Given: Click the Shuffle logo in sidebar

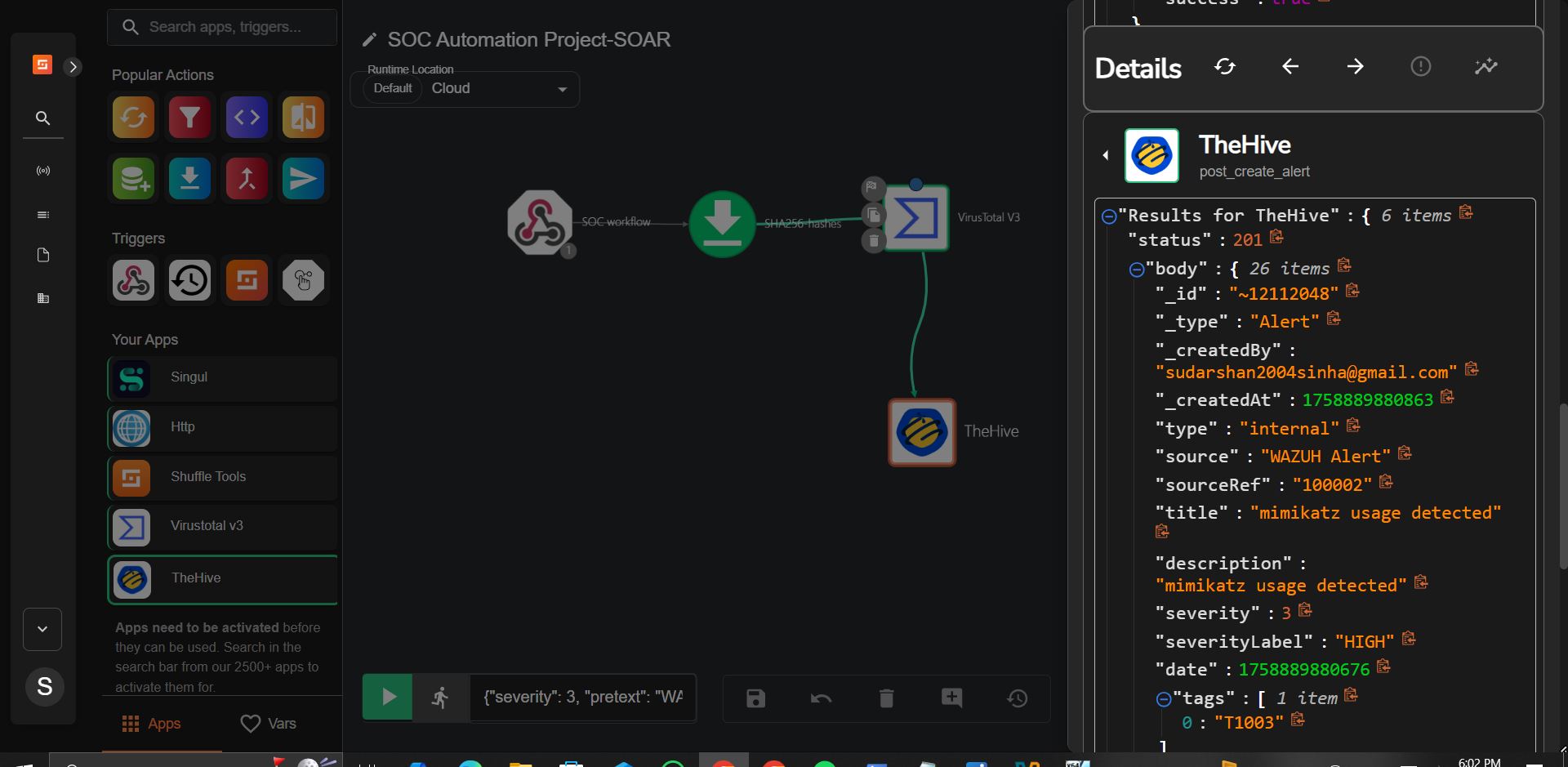Looking at the screenshot, I should [x=42, y=65].
